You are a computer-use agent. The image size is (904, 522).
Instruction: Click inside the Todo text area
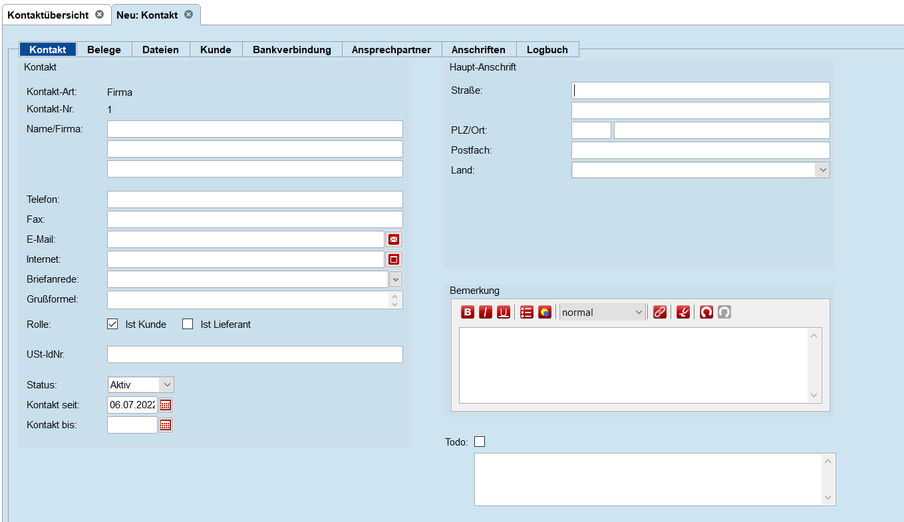[648, 479]
